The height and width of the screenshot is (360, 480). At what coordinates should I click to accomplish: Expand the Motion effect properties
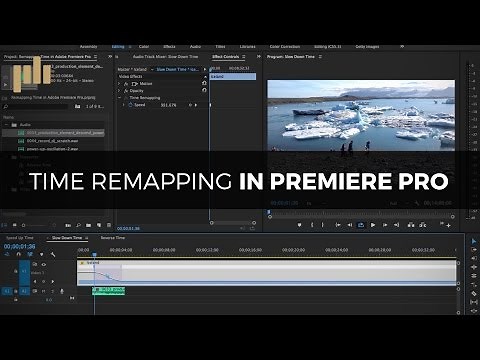tap(119, 84)
